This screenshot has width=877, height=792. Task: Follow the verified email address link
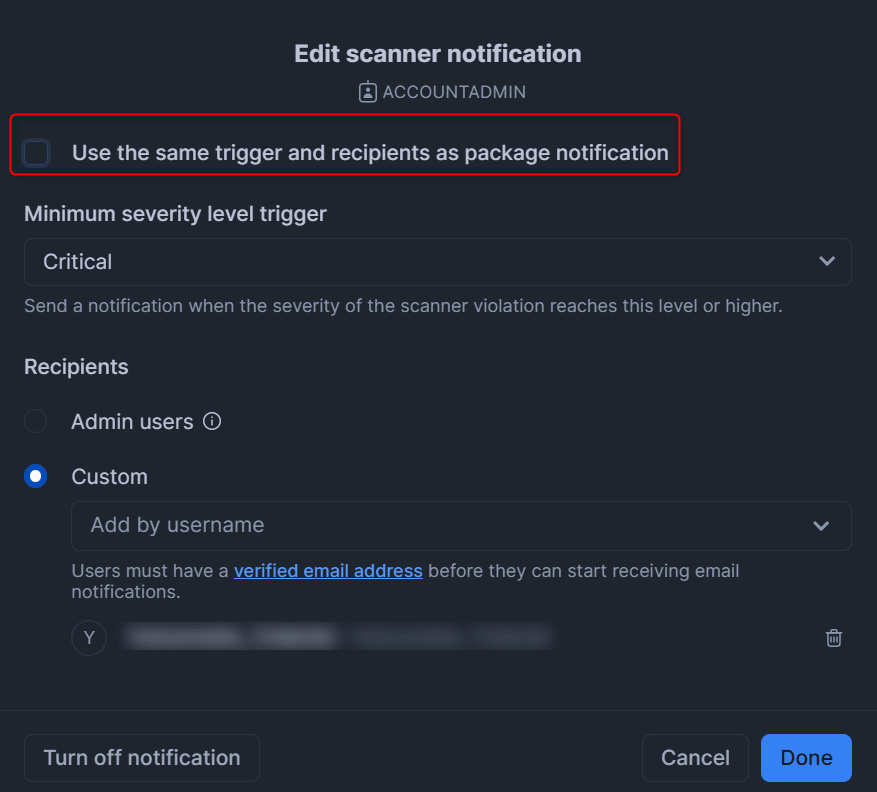coord(328,571)
